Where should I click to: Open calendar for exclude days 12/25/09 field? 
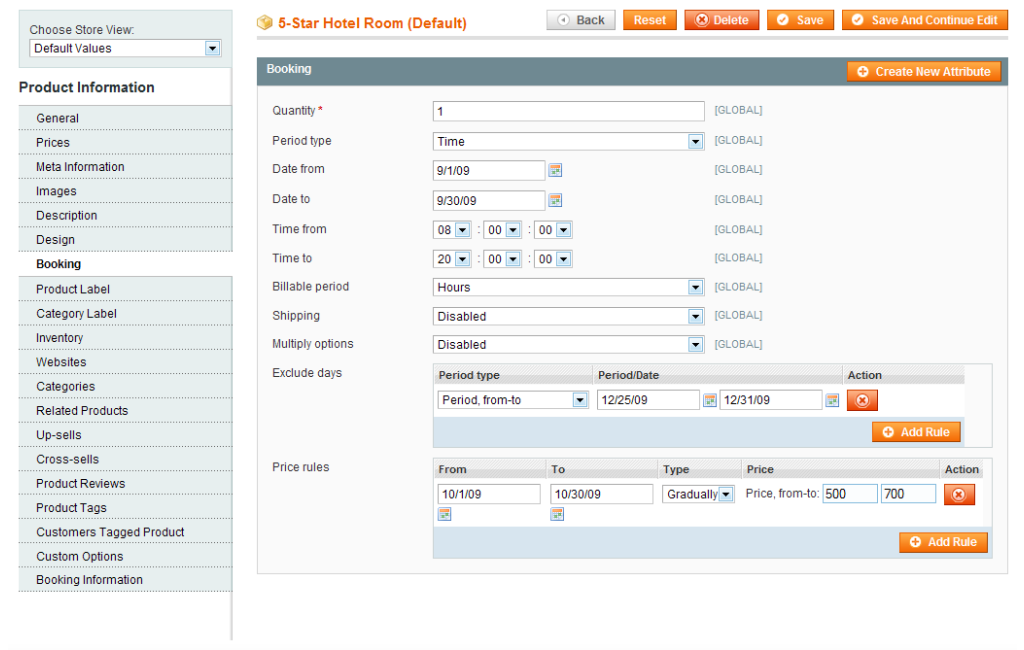tap(709, 400)
